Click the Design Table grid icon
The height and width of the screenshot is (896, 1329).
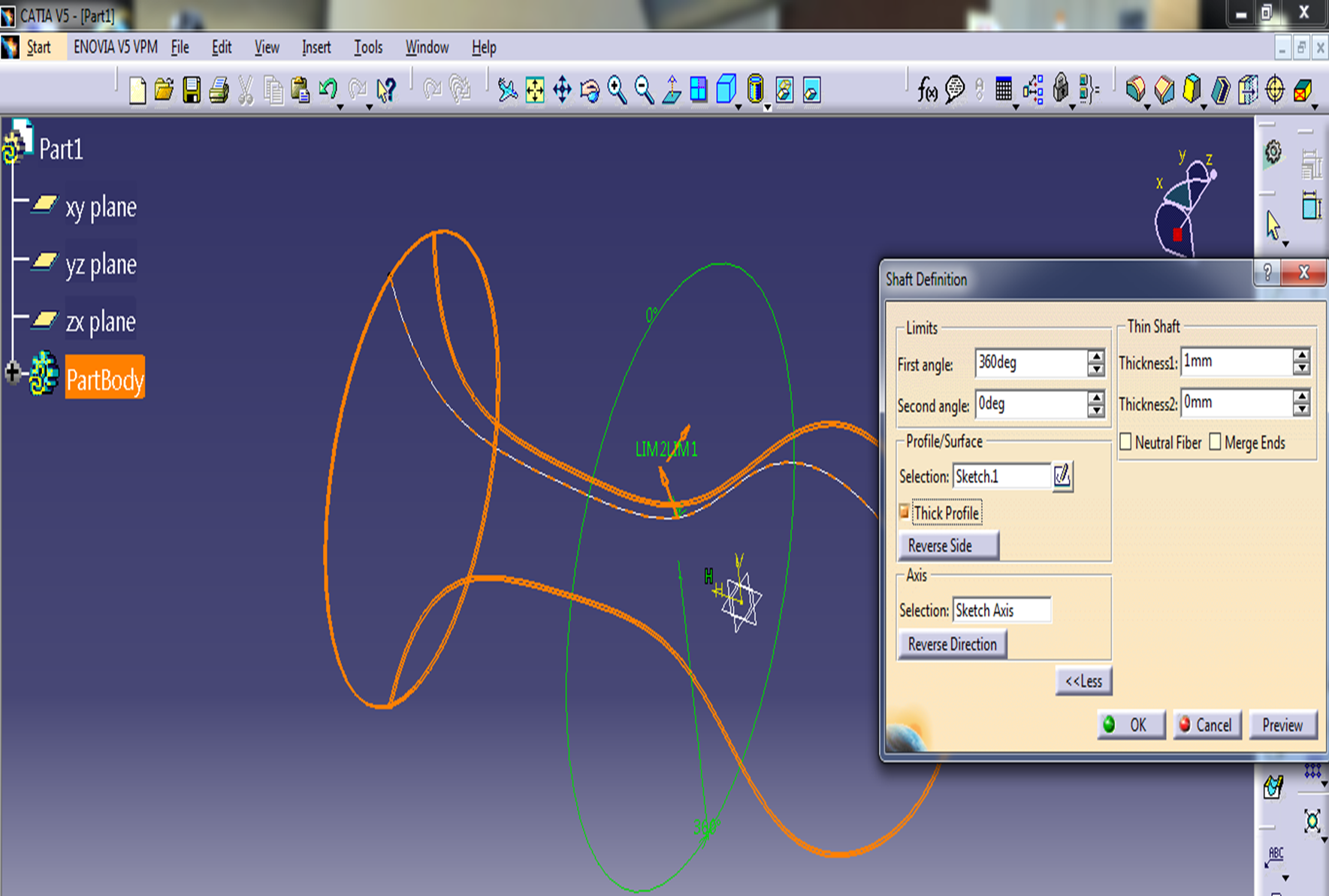click(x=1004, y=90)
